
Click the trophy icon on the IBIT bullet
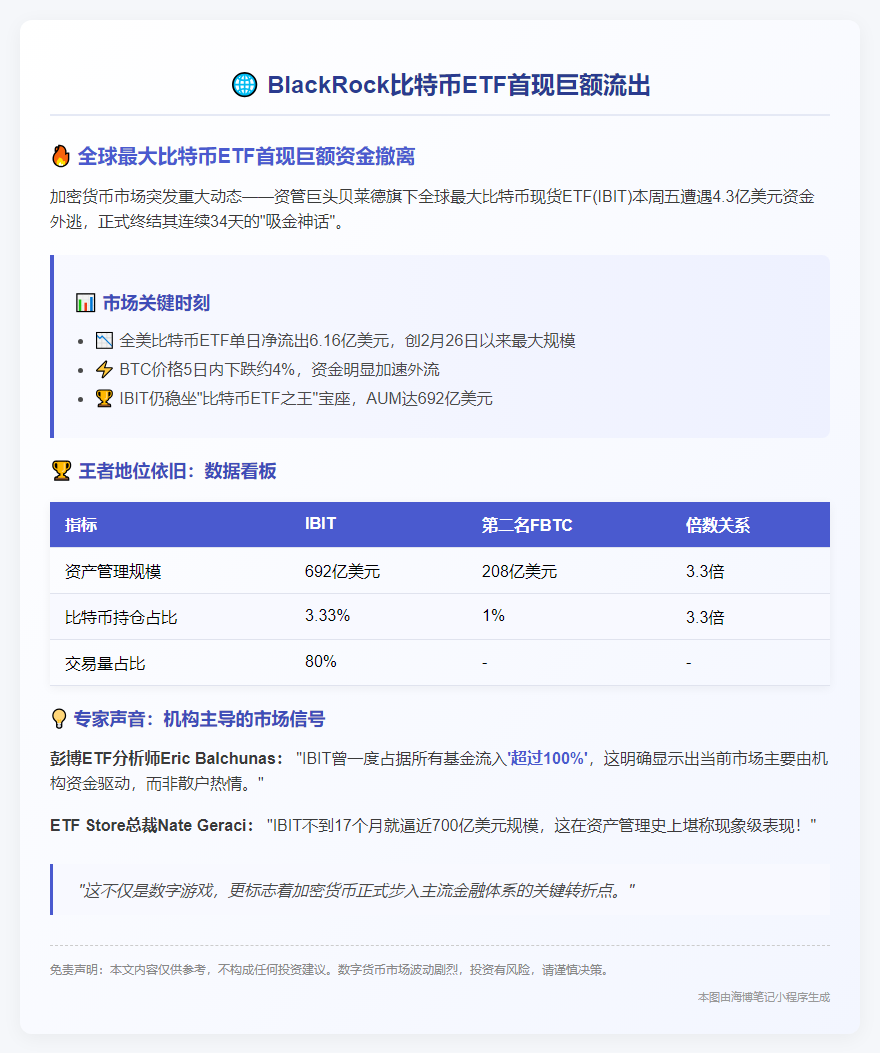pyautogui.click(x=103, y=399)
